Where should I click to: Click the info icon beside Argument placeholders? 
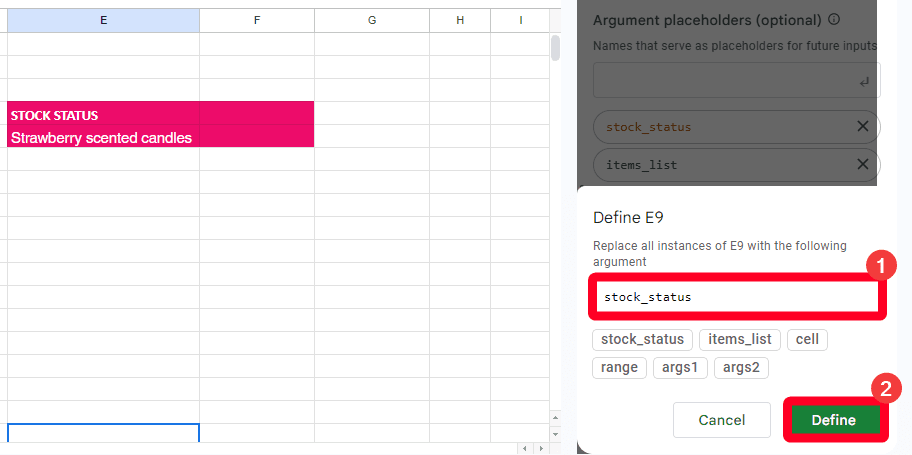click(x=834, y=20)
